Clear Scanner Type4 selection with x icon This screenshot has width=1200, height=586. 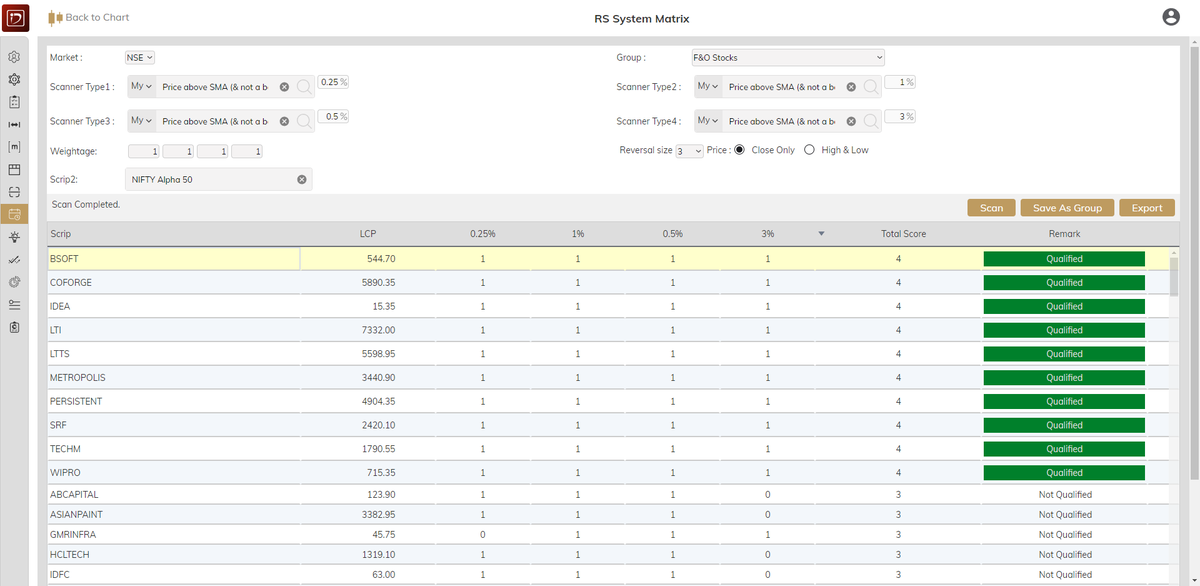tap(851, 121)
